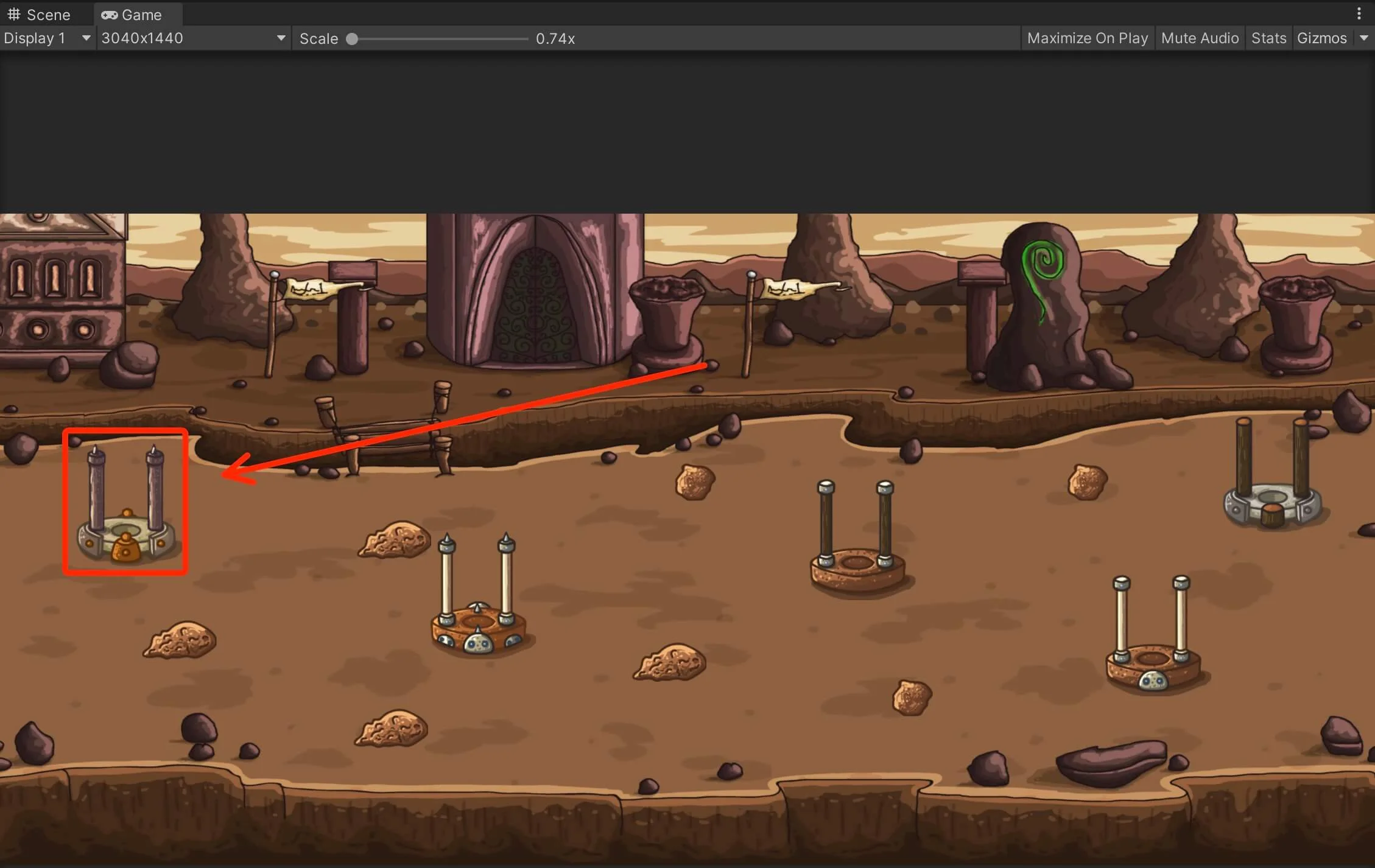Click the Scale slider handle
Viewport: 1375px width, 868px height.
coord(352,39)
